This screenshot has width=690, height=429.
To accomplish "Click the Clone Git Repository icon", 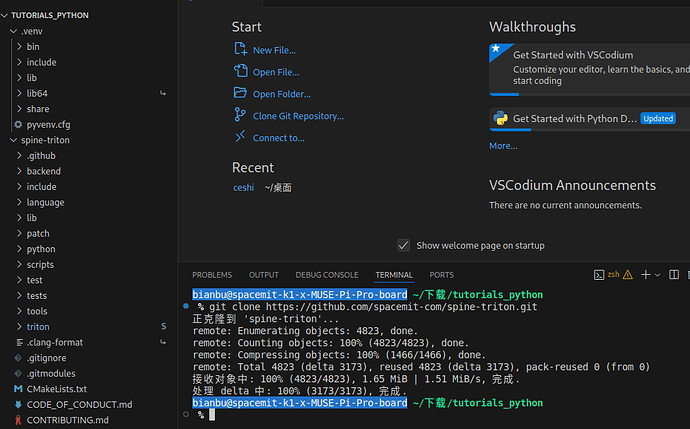I will tap(240, 116).
